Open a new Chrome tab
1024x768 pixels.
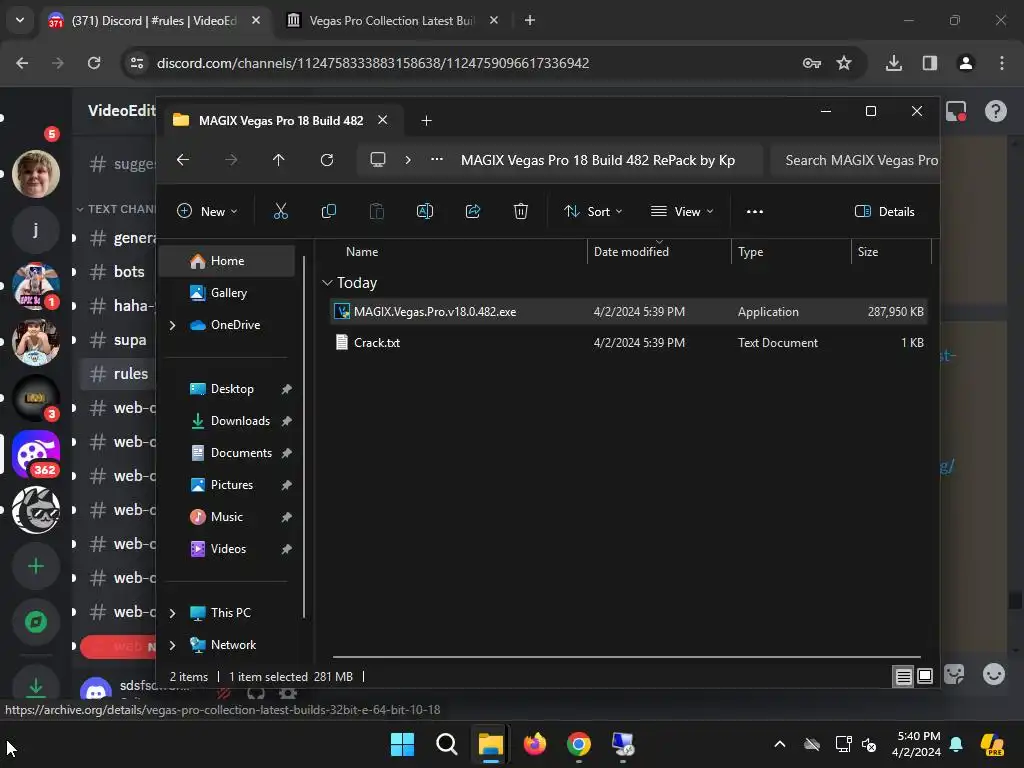pos(530,20)
